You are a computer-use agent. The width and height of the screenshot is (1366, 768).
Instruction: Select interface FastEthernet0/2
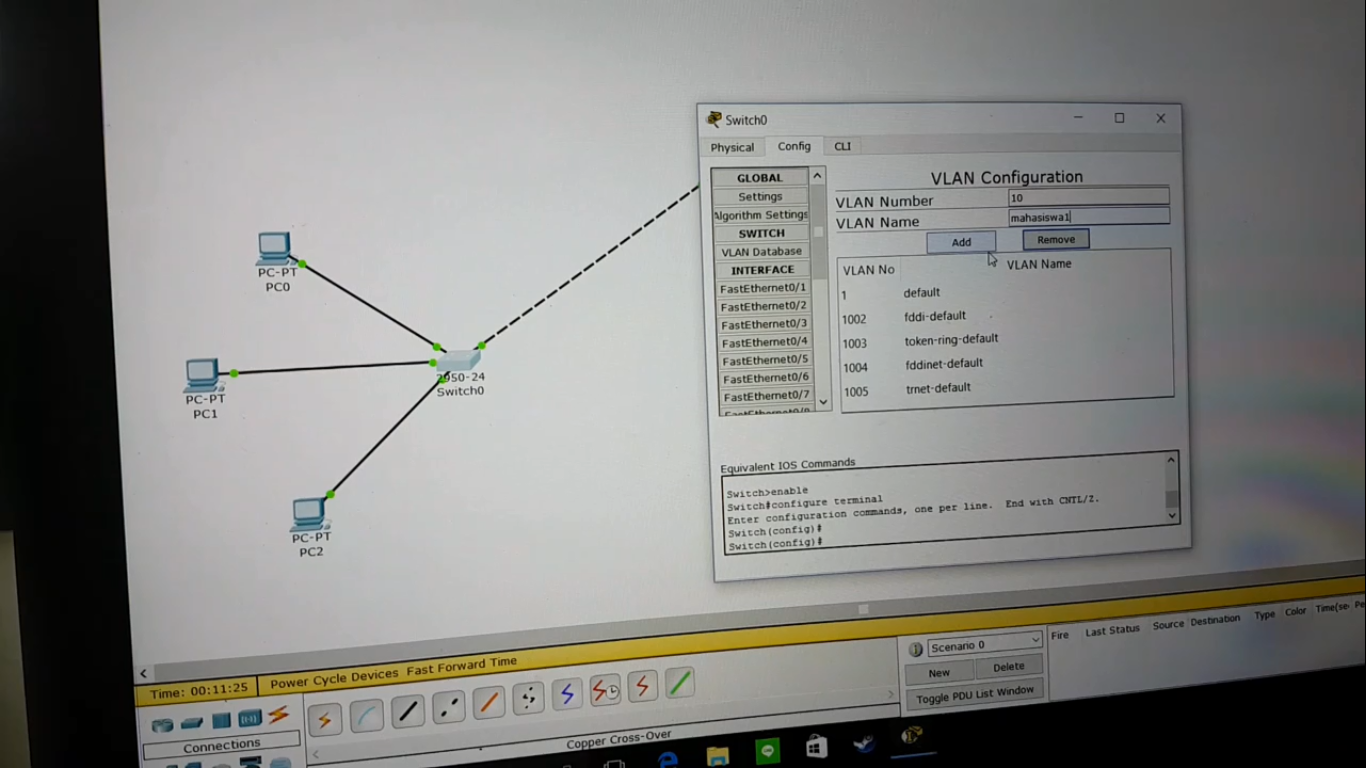click(764, 307)
